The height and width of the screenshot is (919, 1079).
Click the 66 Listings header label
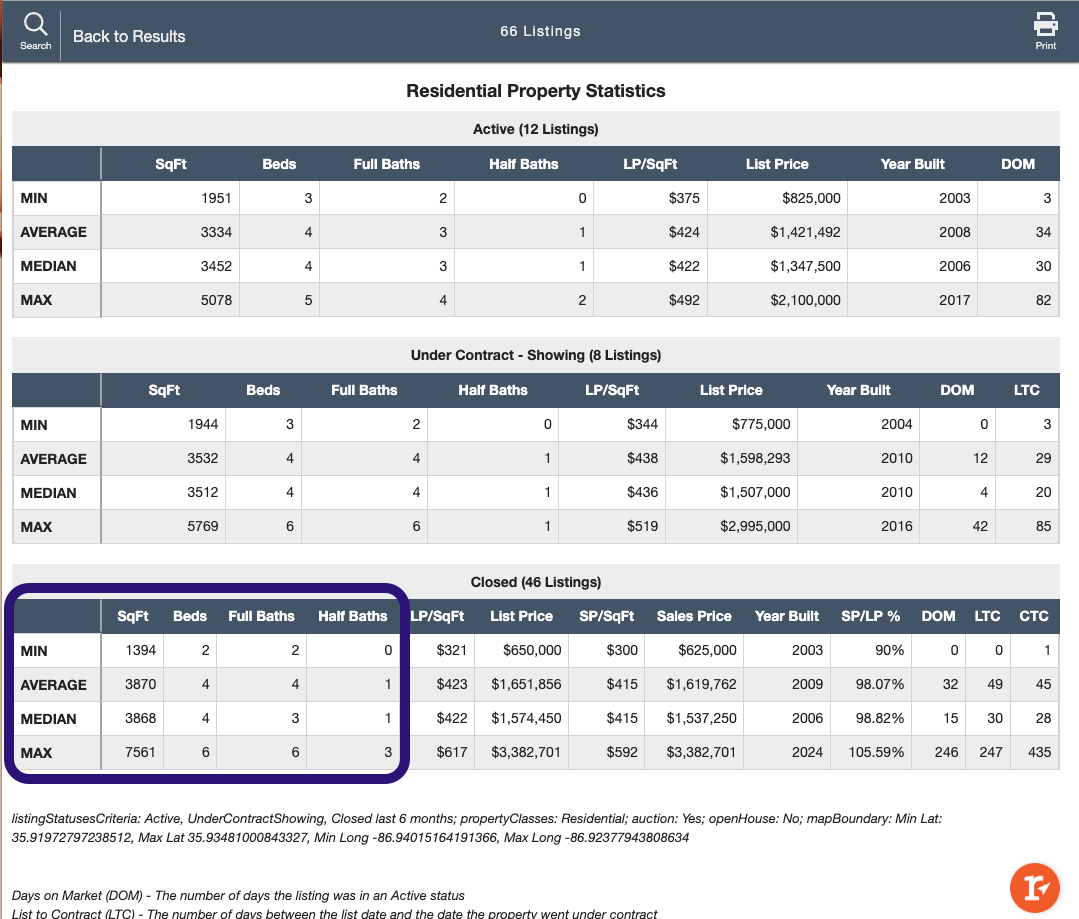point(540,31)
